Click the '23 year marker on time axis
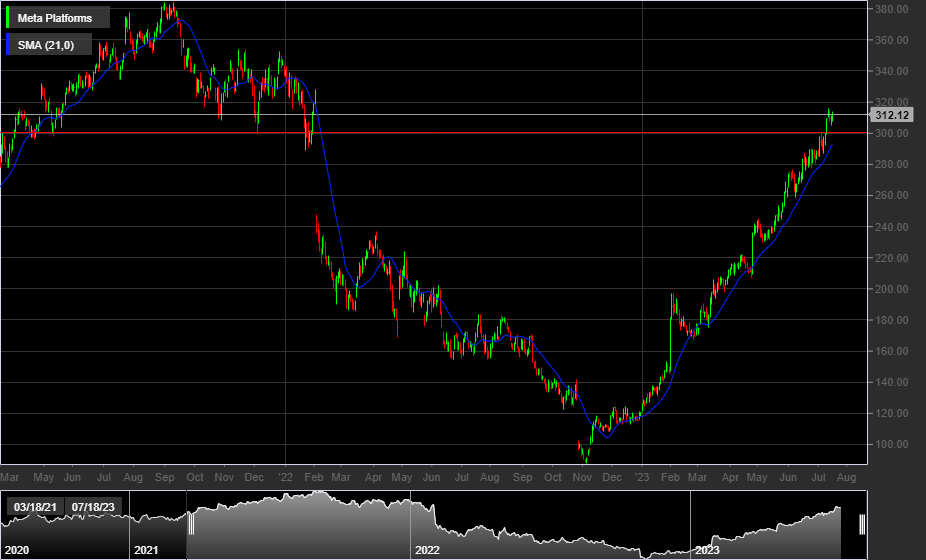The height and width of the screenshot is (560, 926). (x=641, y=479)
